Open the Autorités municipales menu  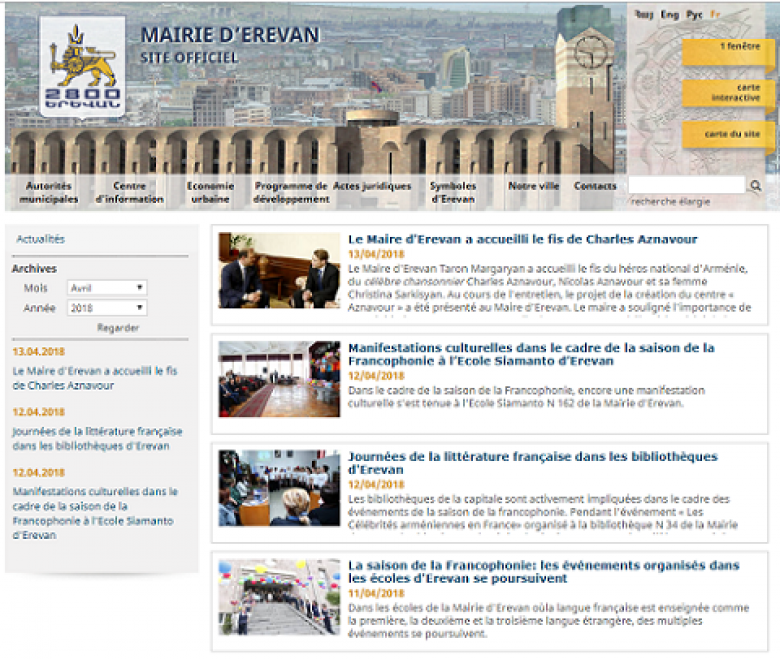[x=49, y=192]
